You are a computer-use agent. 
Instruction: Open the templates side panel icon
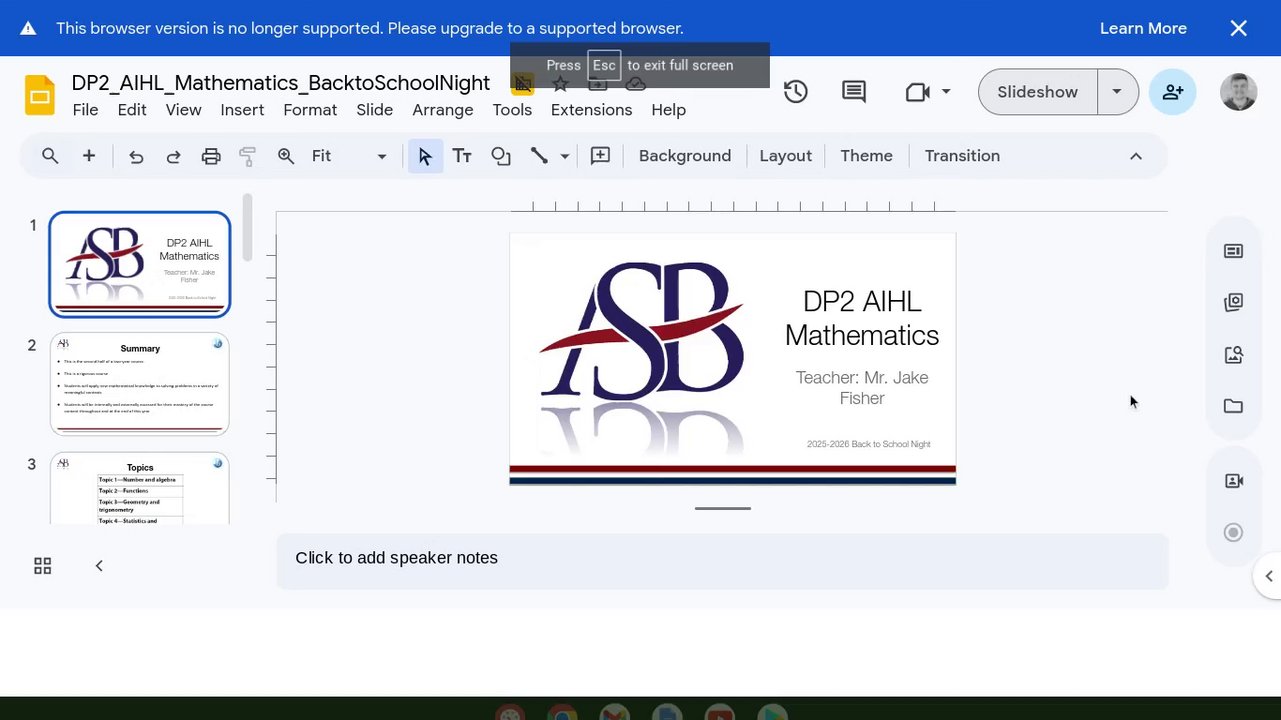point(1233,251)
